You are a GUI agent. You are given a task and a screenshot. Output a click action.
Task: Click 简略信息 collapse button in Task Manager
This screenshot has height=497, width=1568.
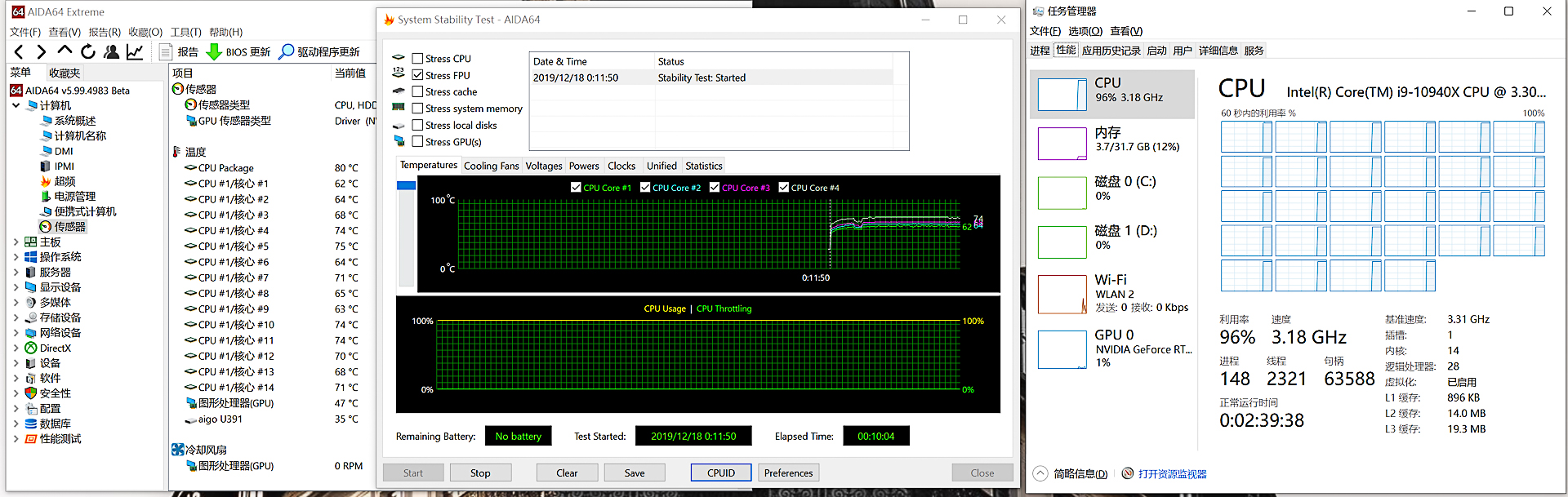1071,474
